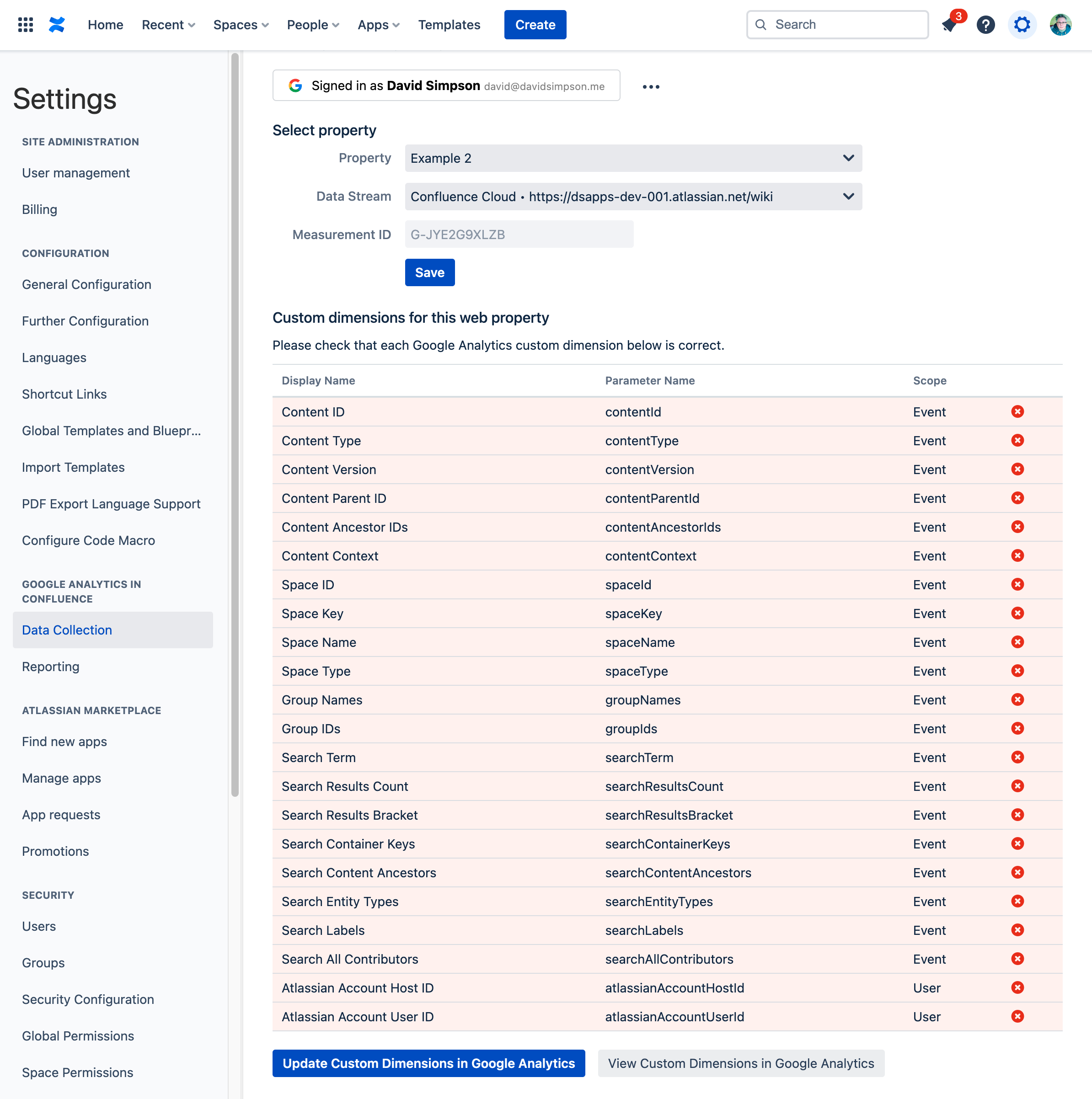The image size is (1092, 1099).
Task: Click the searchContainerKeys parameter cell
Action: pyautogui.click(x=668, y=843)
